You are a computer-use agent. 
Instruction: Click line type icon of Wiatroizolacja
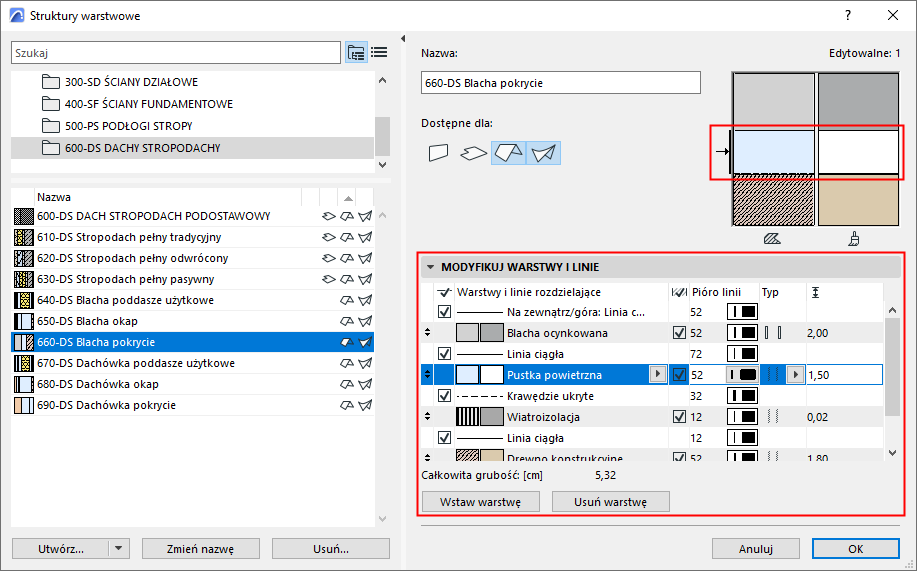coord(773,417)
